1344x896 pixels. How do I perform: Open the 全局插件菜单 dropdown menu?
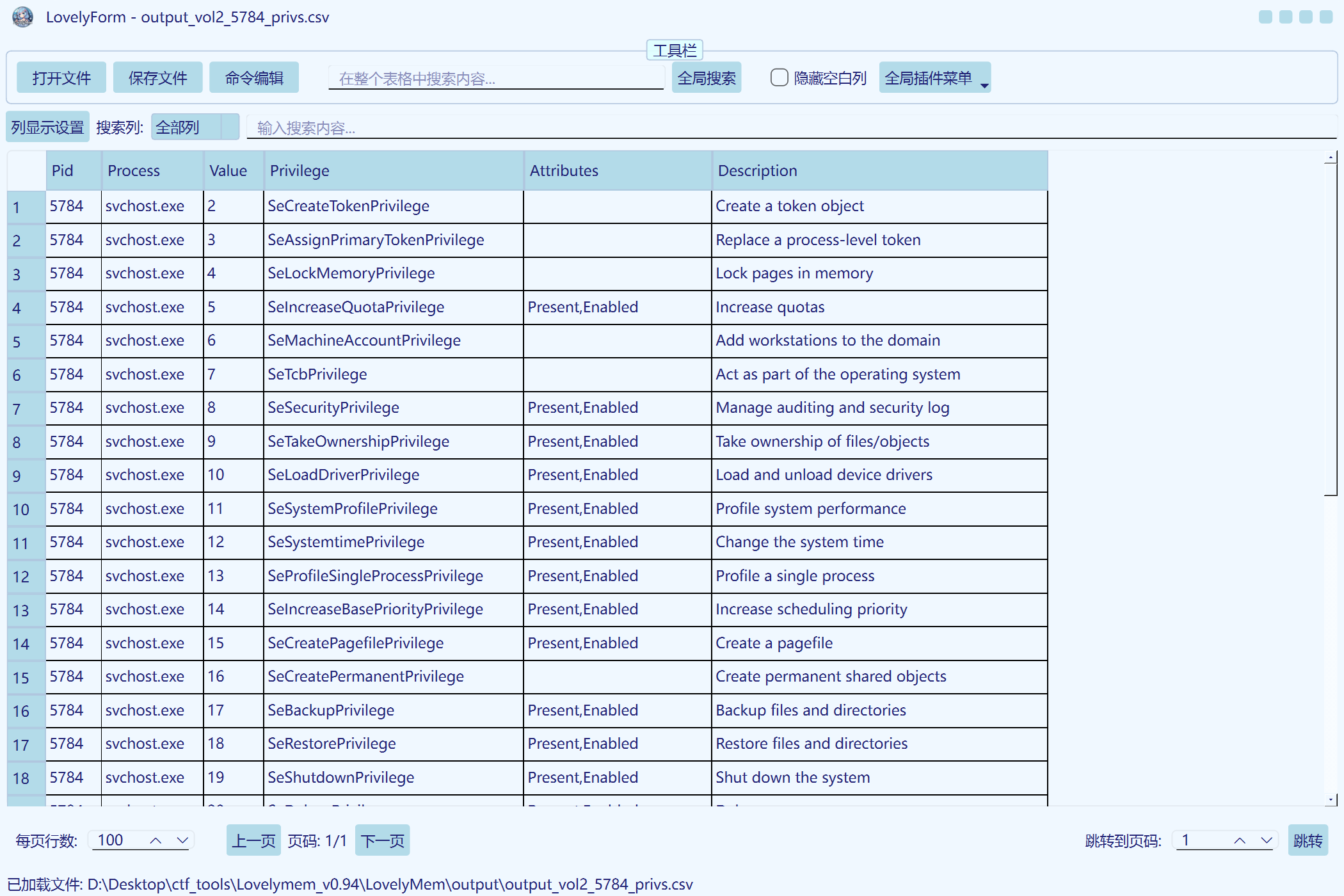(934, 77)
